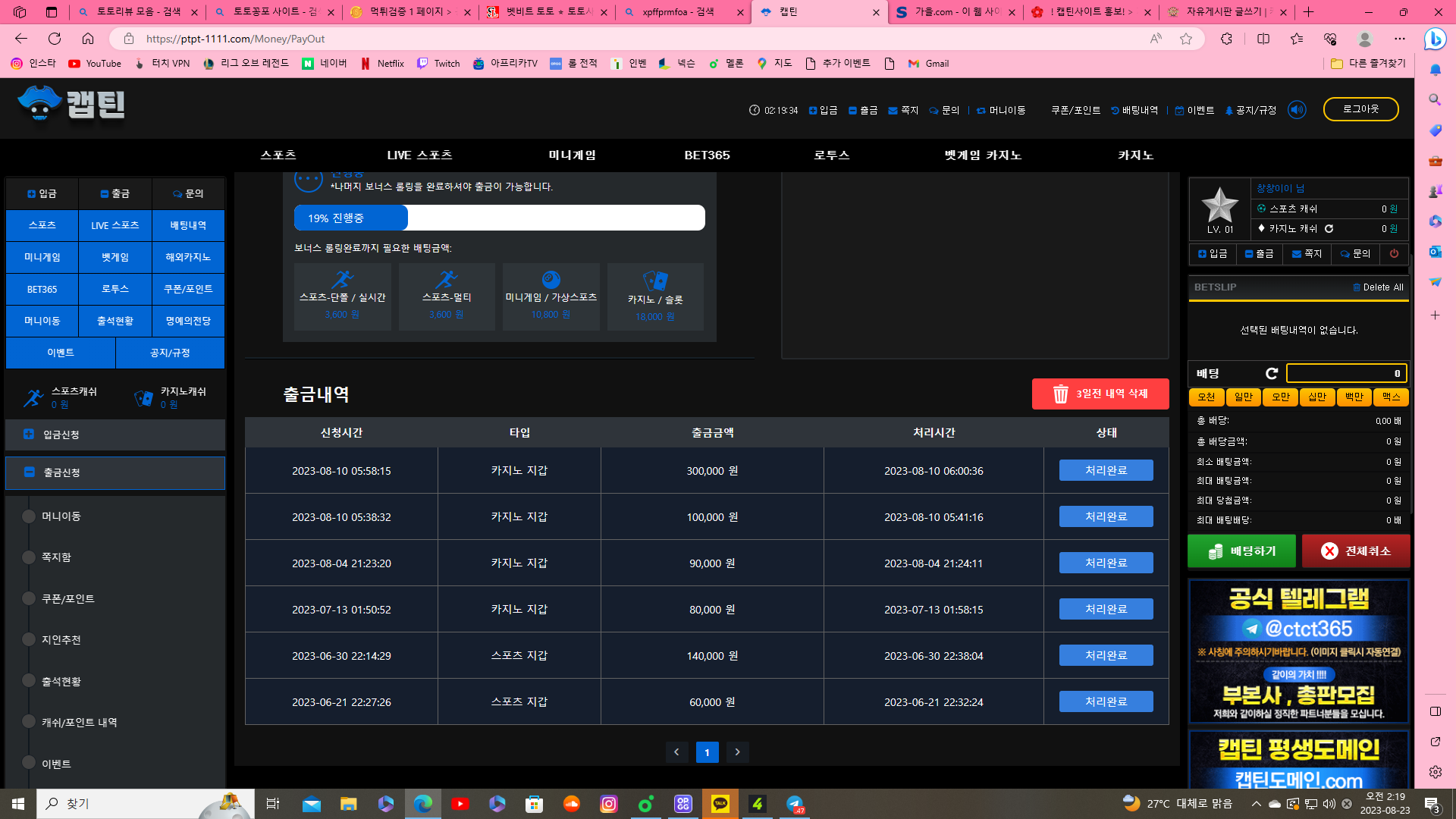This screenshot has height=819, width=1456.
Task: Open the 다른 즐겨찾기 bookmarks folder
Action: [1369, 64]
